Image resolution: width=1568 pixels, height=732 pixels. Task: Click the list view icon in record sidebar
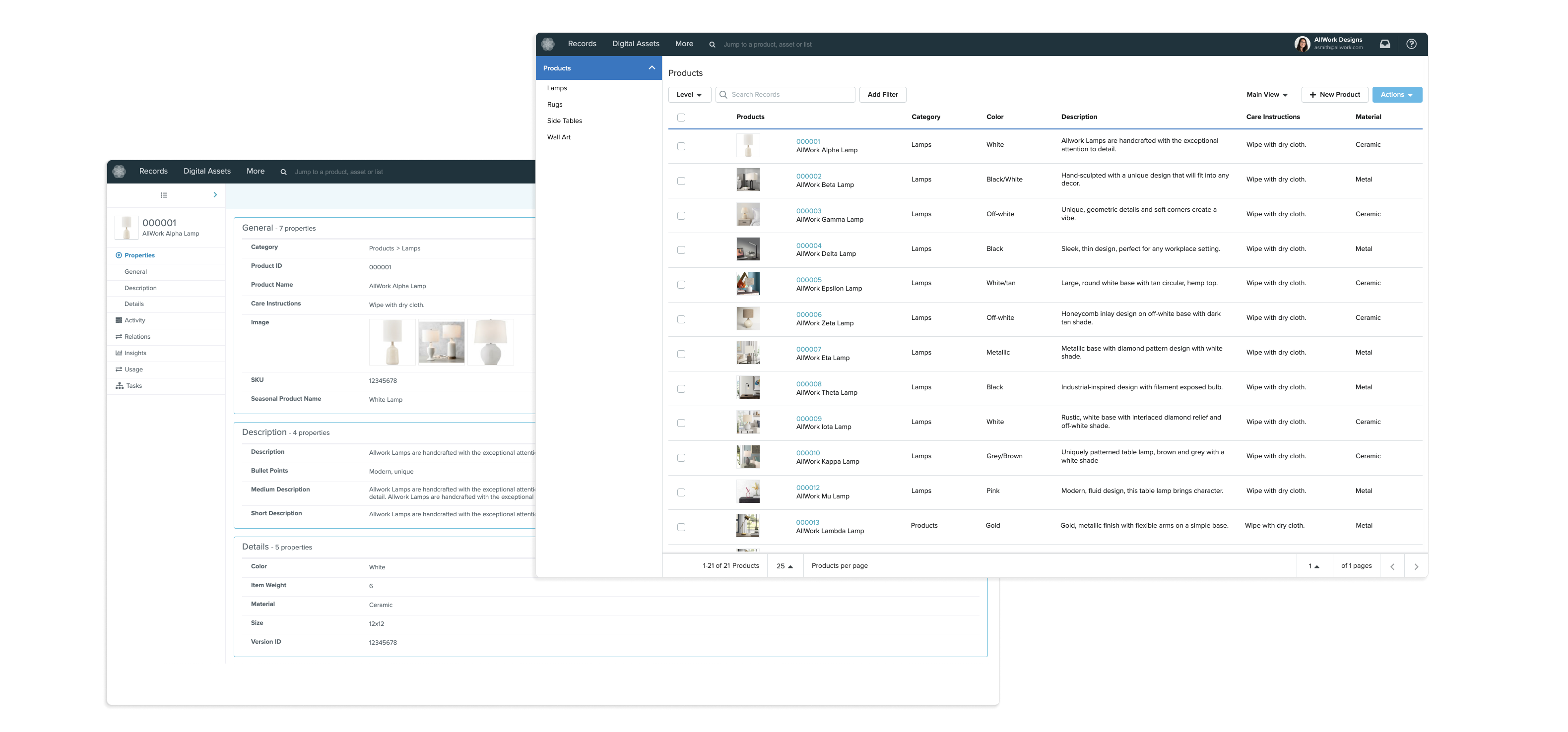point(164,195)
